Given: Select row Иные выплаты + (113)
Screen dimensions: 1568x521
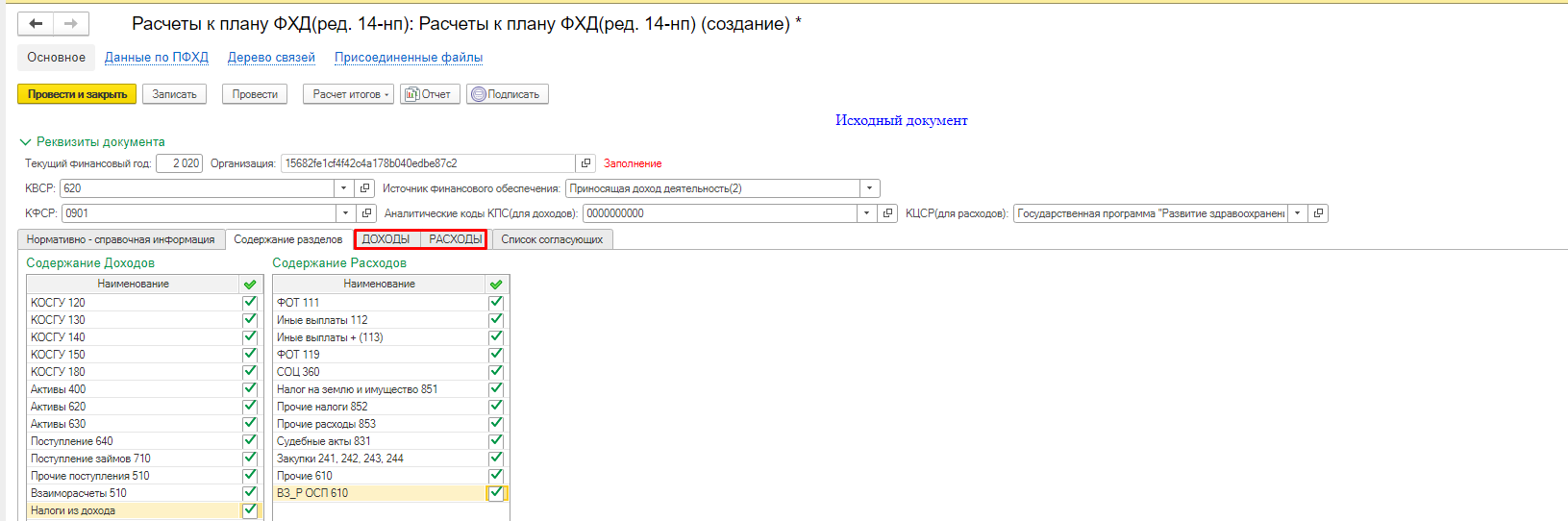Looking at the screenshot, I should pyautogui.click(x=390, y=336).
